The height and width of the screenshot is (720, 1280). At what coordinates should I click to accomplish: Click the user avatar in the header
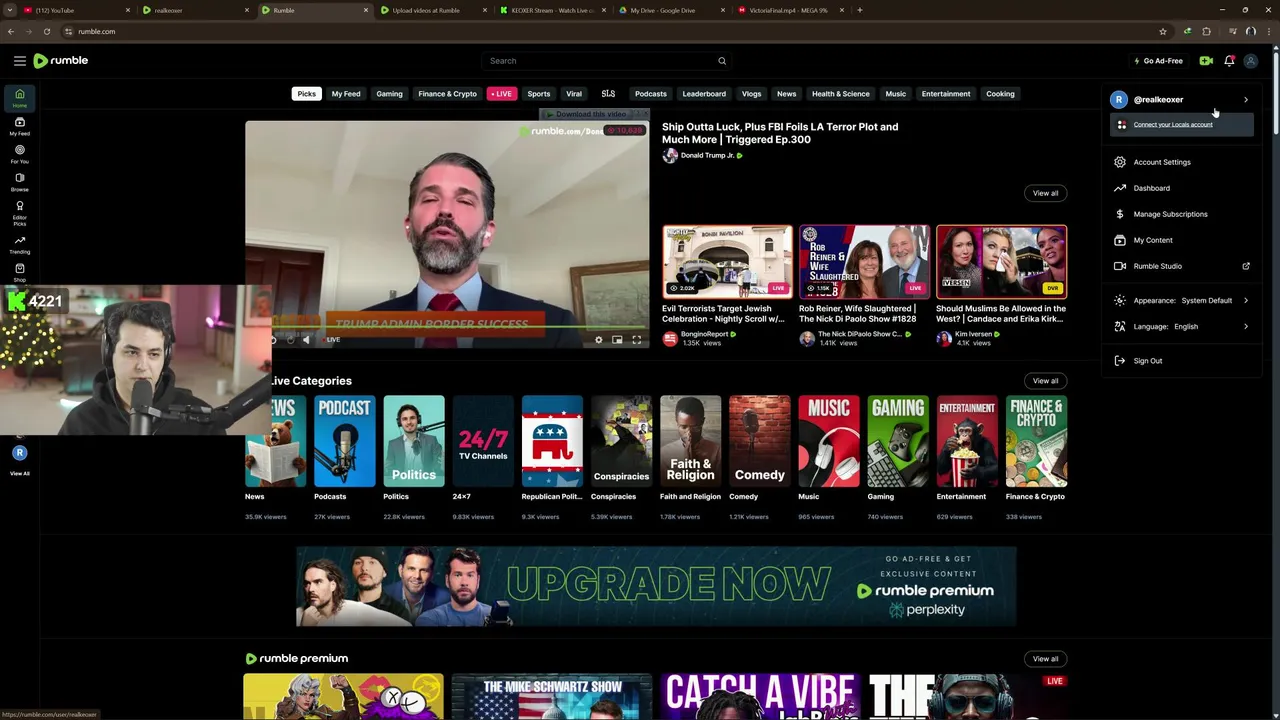[1250, 61]
